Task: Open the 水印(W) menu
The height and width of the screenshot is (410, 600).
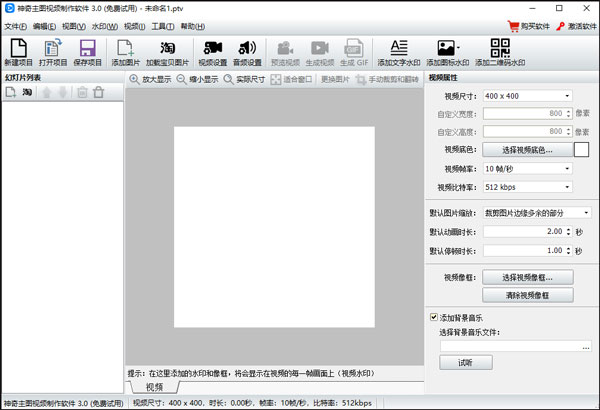Action: coord(104,26)
